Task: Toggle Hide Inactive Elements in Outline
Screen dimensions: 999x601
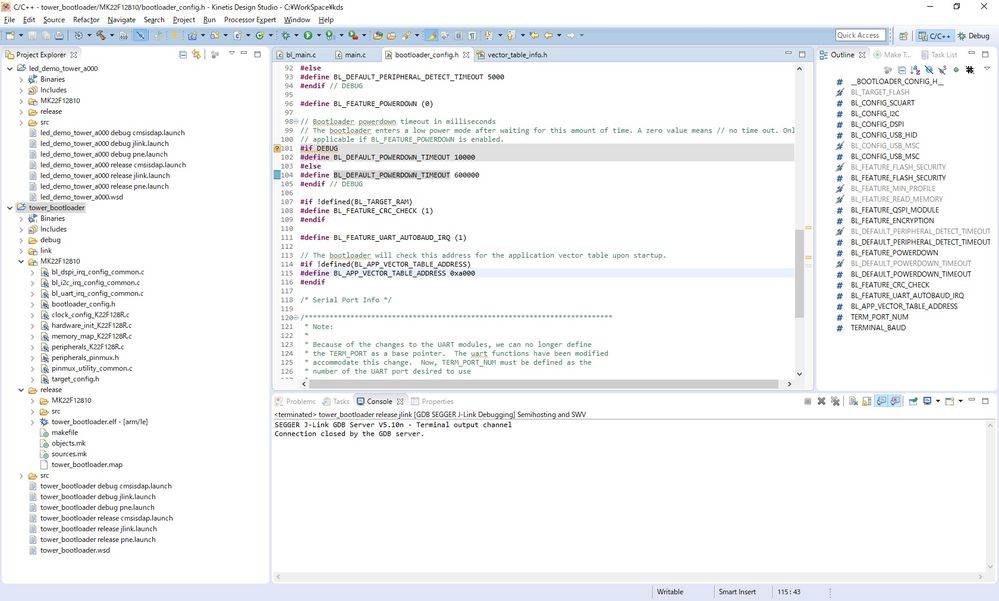Action: (x=970, y=69)
